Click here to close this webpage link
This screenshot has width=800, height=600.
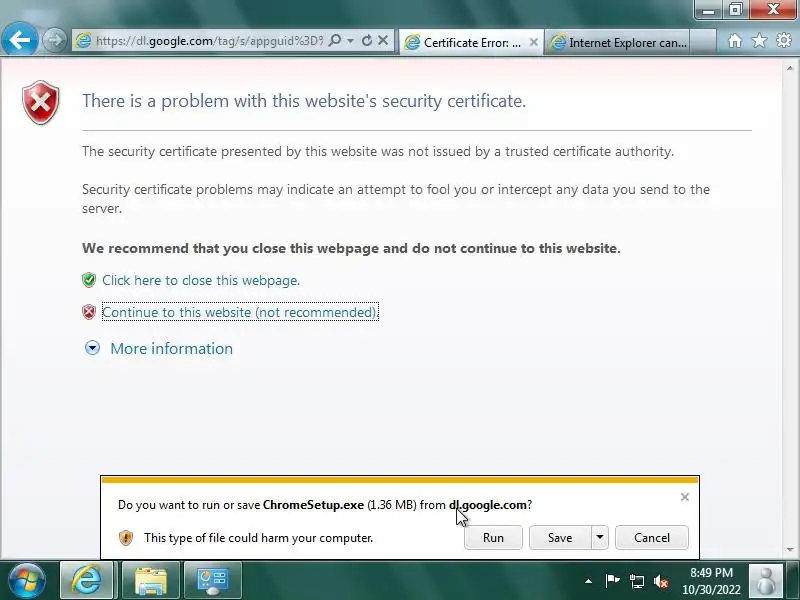pos(201,280)
